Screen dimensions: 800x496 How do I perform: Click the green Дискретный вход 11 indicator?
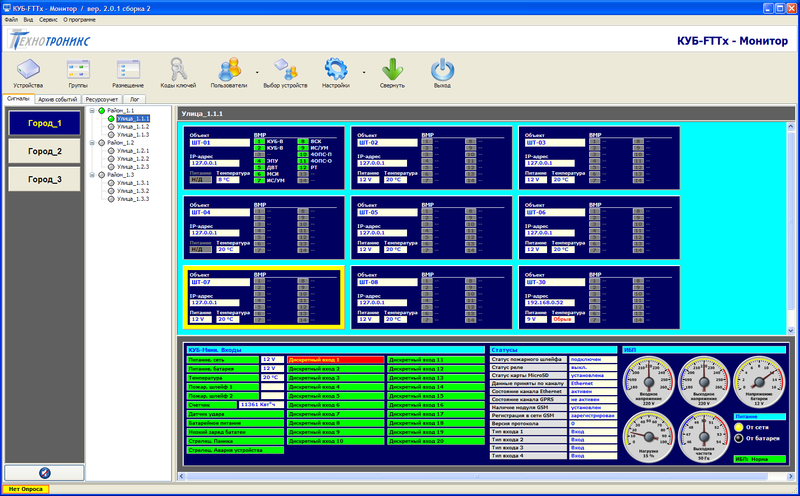pyautogui.click(x=436, y=360)
